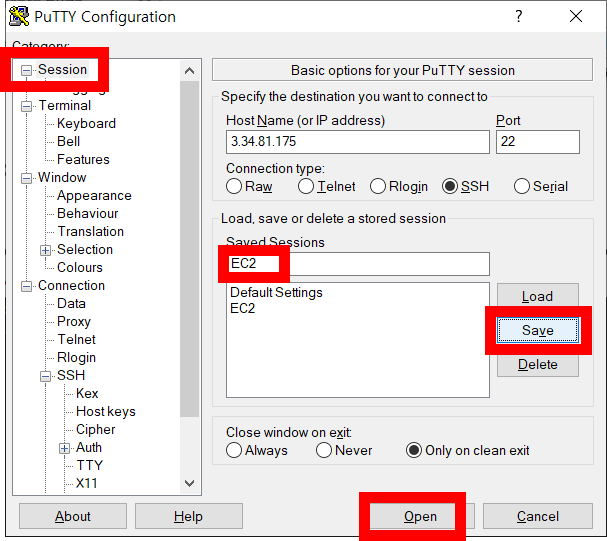
Task: Open the Behaviour settings category
Action: 87,213
